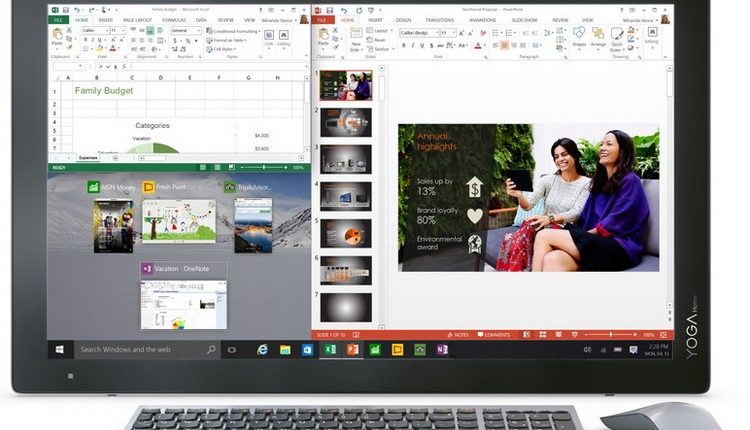Screen dimensions: 750x430
Task: Click the Comments button in PowerPoint status bar
Action: tap(495, 335)
